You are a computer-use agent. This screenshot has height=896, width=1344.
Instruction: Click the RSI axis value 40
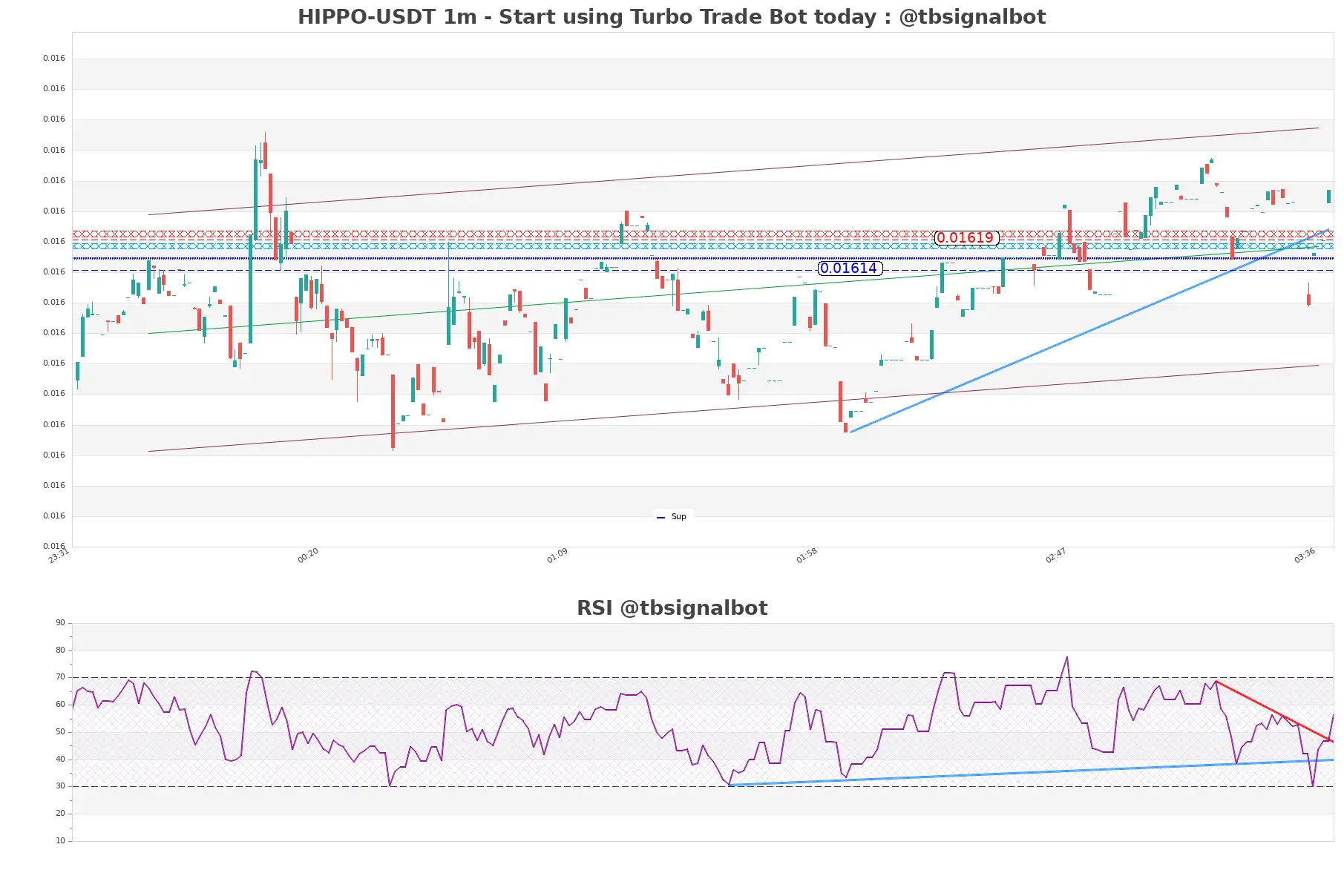coord(60,760)
